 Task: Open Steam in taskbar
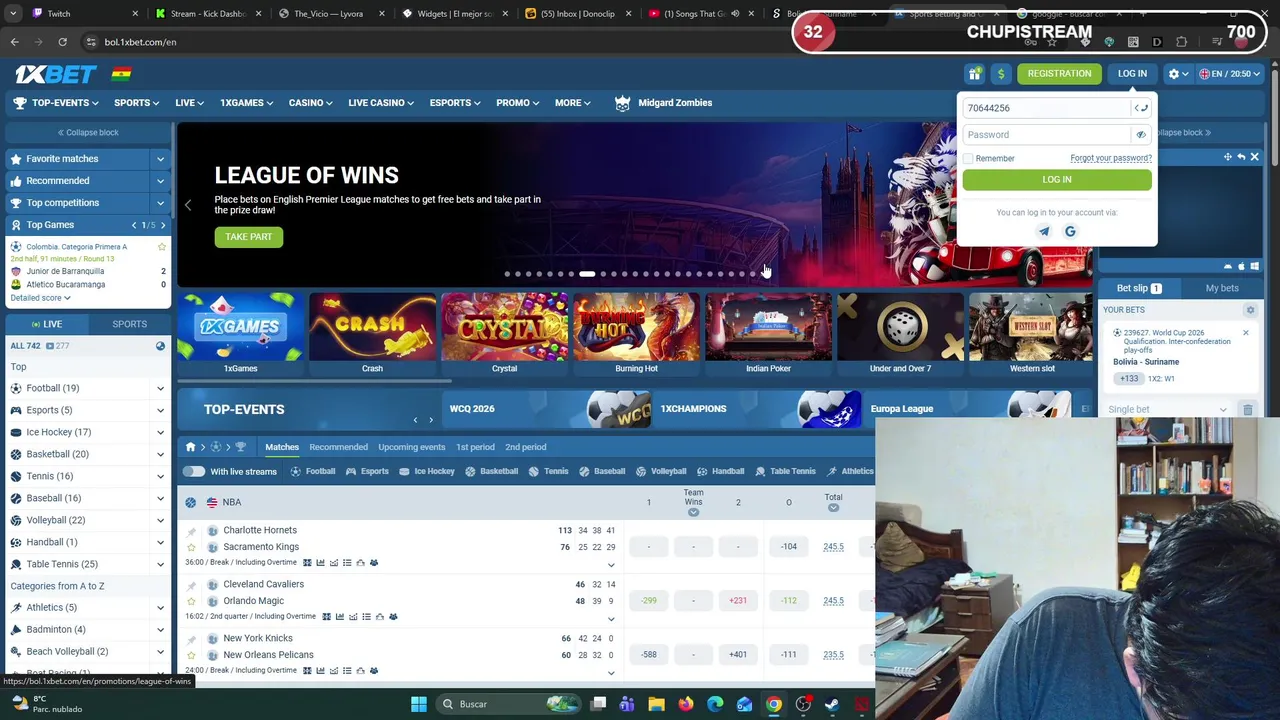coord(832,704)
